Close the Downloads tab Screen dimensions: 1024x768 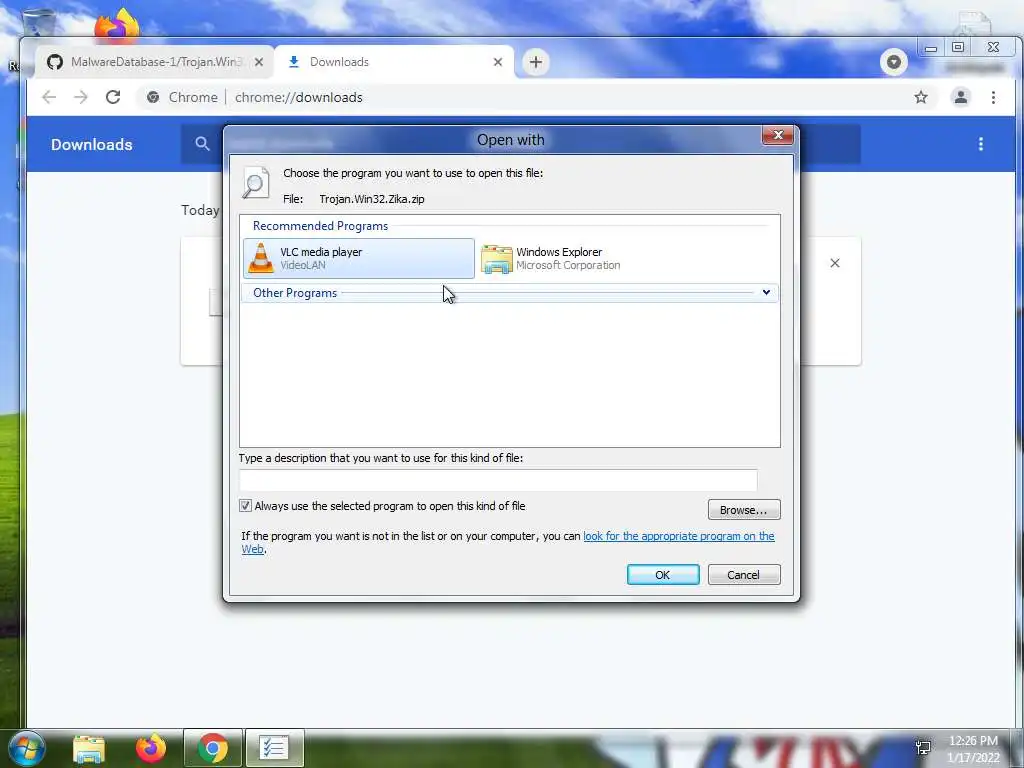point(498,62)
